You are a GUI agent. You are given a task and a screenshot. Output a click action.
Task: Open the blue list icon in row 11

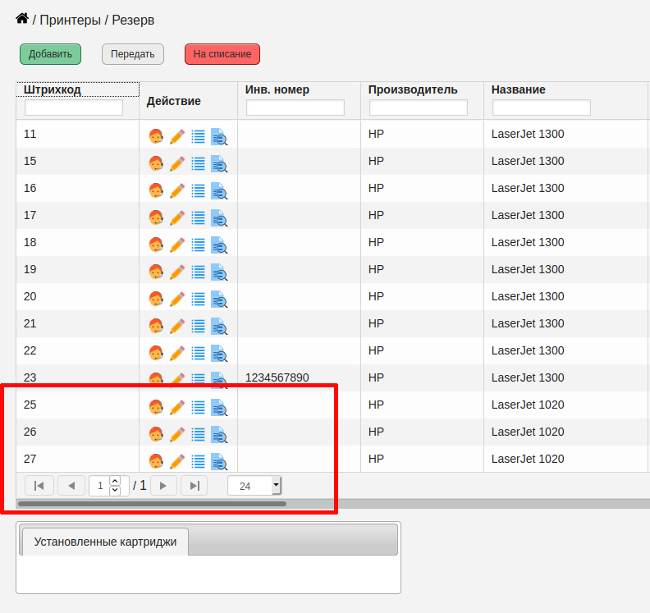[x=198, y=136]
